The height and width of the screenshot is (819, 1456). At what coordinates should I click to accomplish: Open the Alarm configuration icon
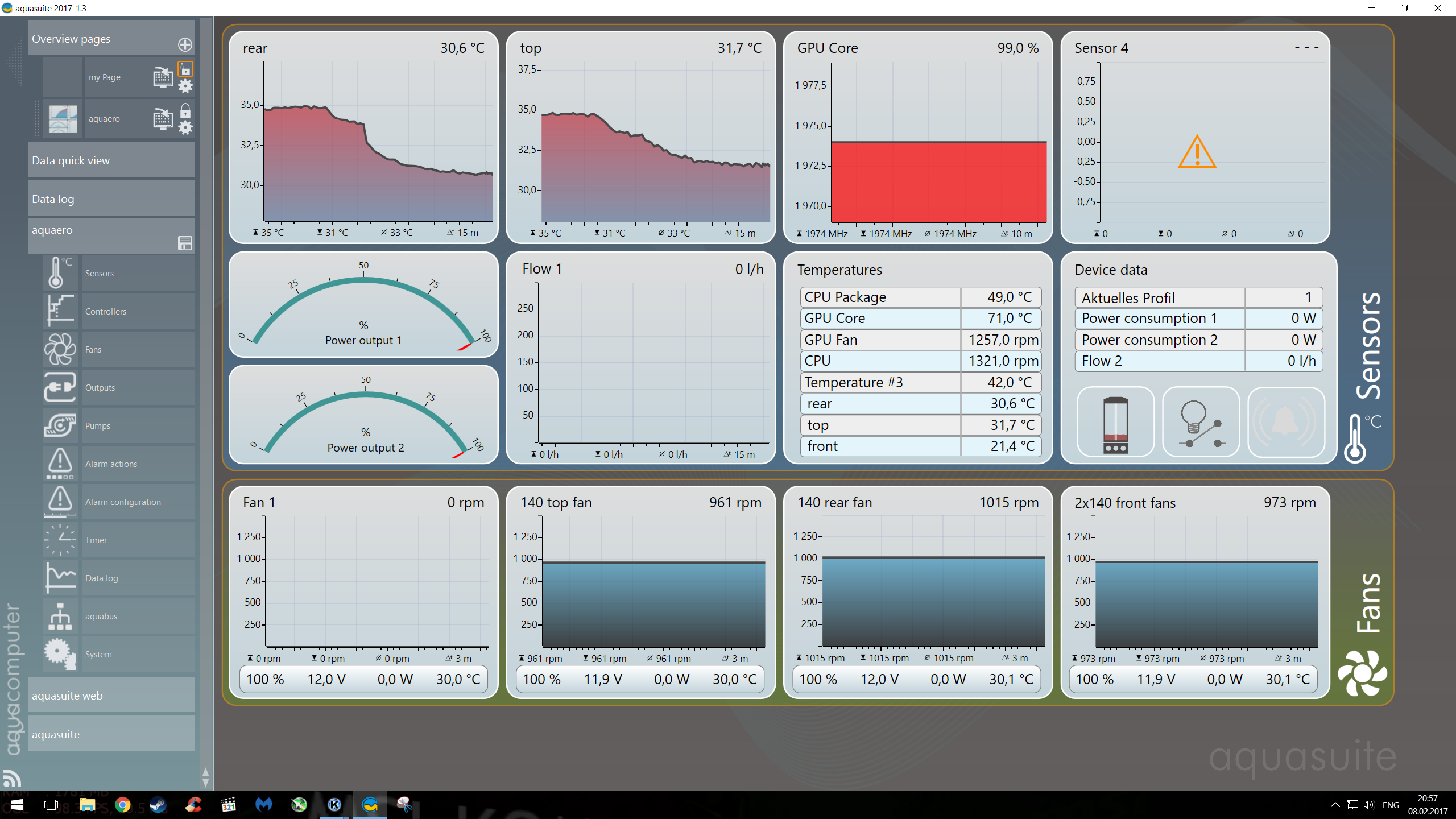(60, 502)
